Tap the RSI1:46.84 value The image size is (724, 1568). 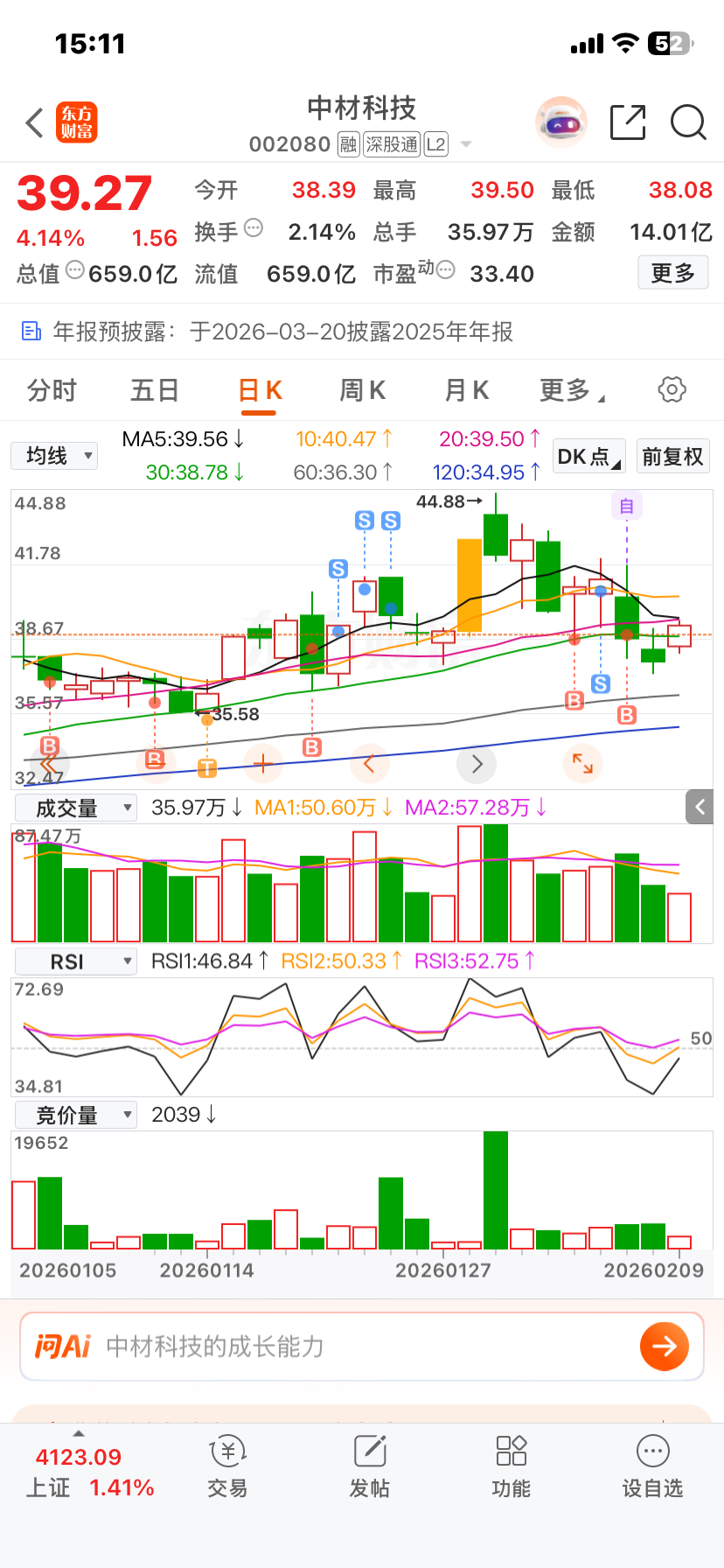(210, 961)
